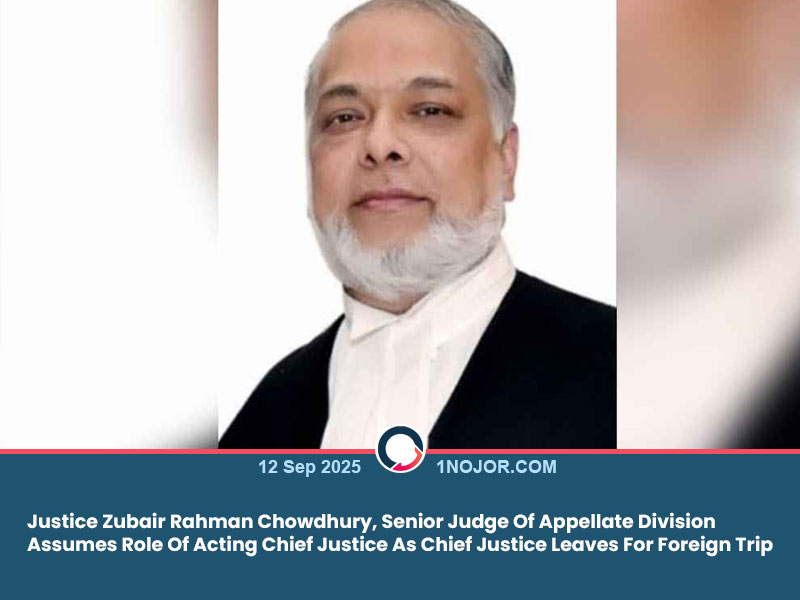Viewport: 800px width, 600px height.
Task: Click the word 'Chowdhury' in the headline
Action: (x=316, y=521)
